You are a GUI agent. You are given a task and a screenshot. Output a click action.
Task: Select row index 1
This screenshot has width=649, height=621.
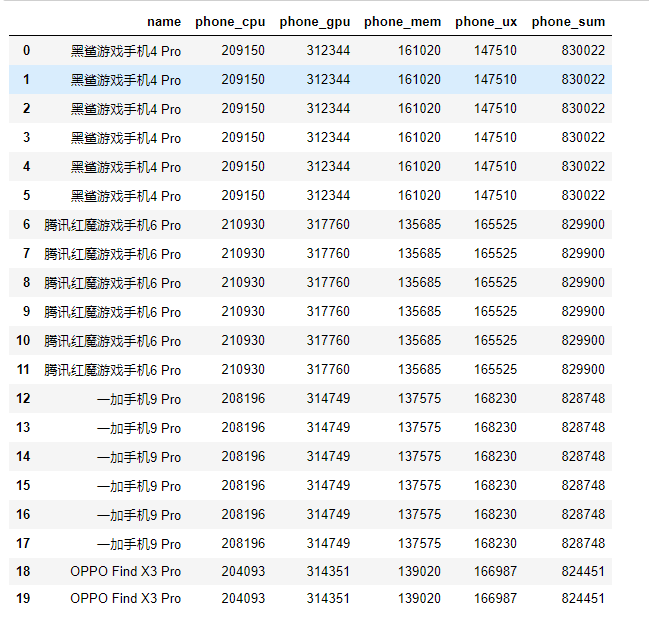tap(26, 79)
